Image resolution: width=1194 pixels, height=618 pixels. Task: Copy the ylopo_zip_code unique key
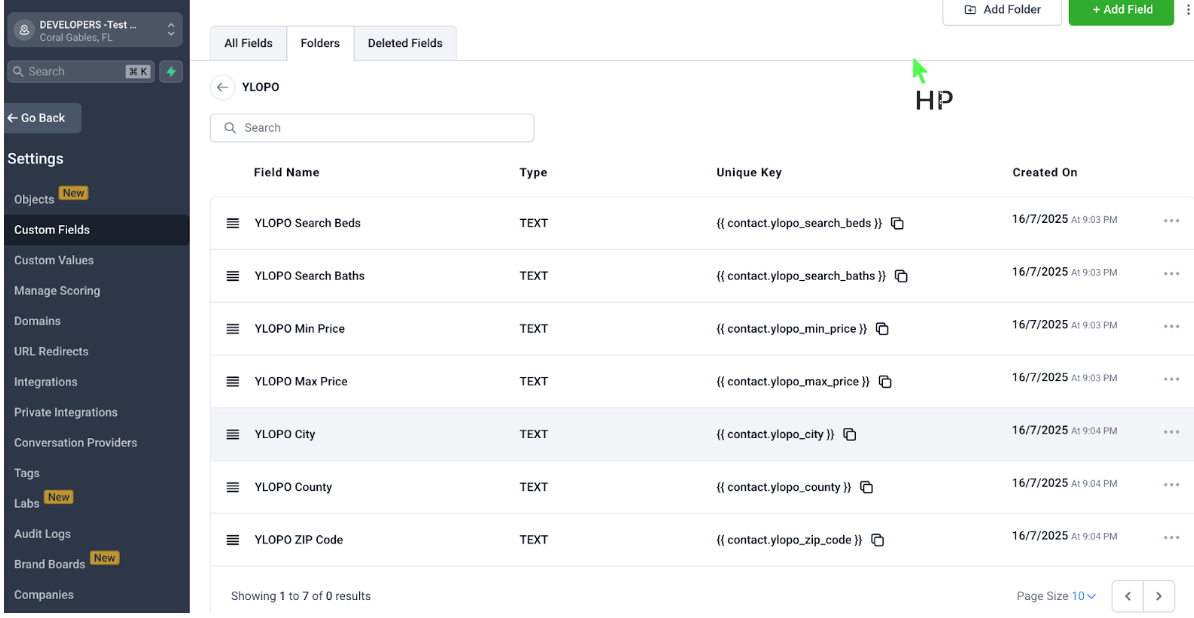(877, 540)
